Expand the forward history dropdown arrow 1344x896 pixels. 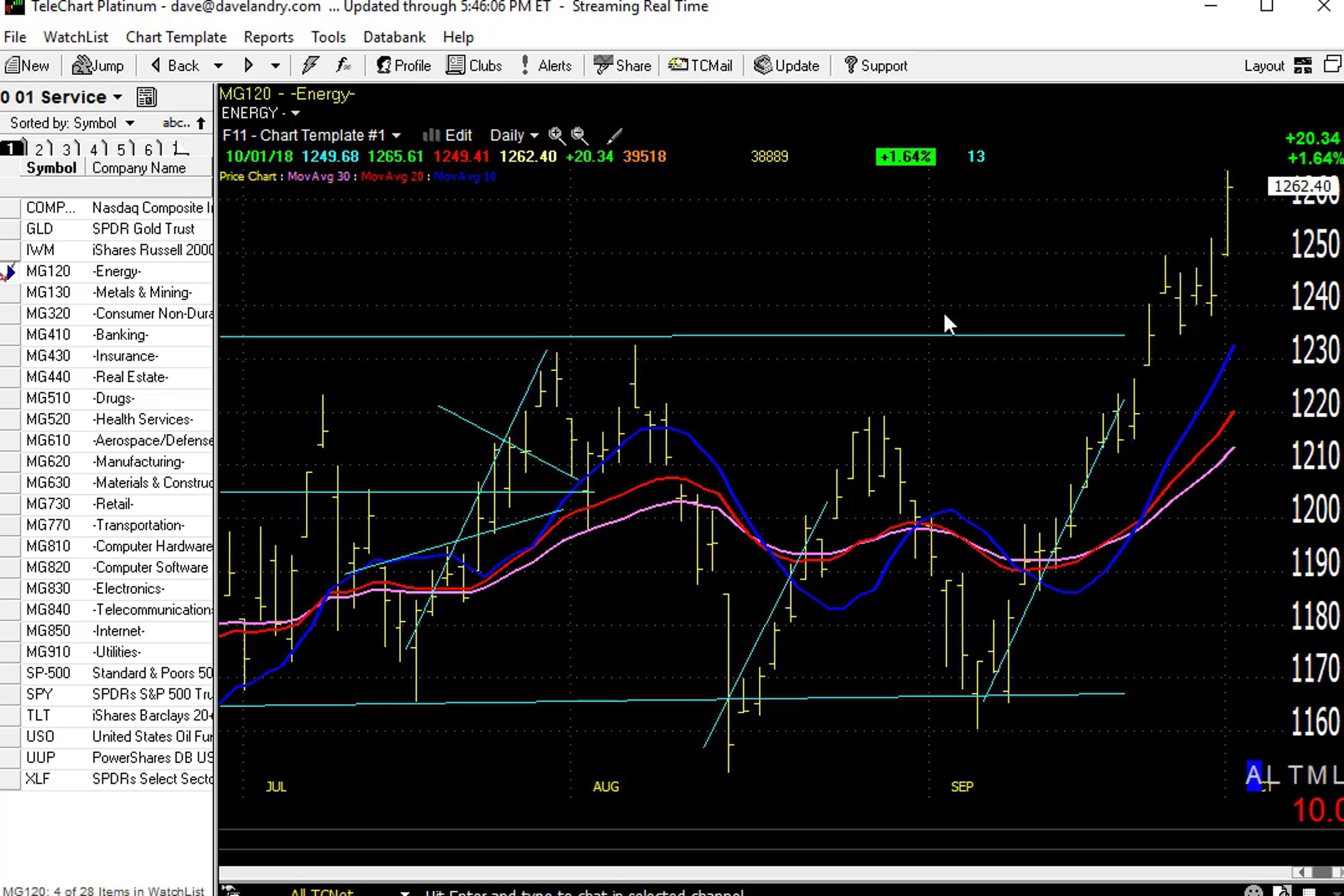(276, 66)
